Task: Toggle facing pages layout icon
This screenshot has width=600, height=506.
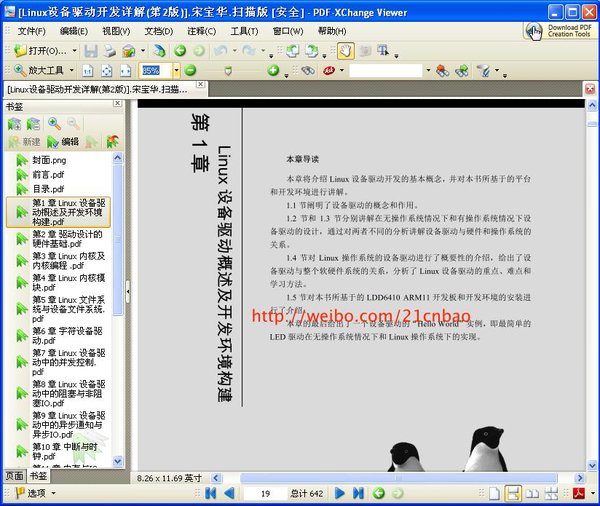Action: tap(532, 494)
